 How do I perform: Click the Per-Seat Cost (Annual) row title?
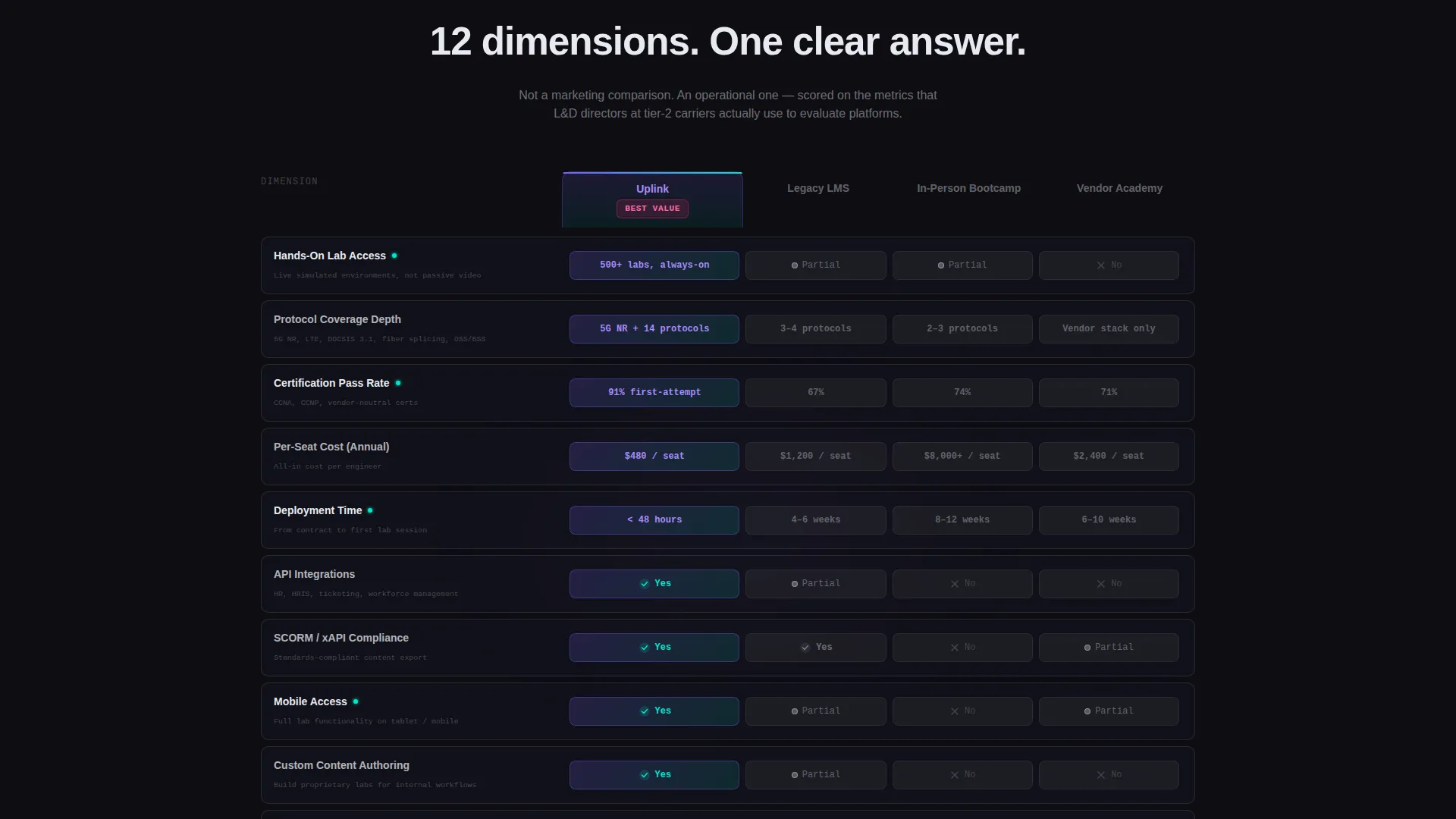pyautogui.click(x=331, y=447)
